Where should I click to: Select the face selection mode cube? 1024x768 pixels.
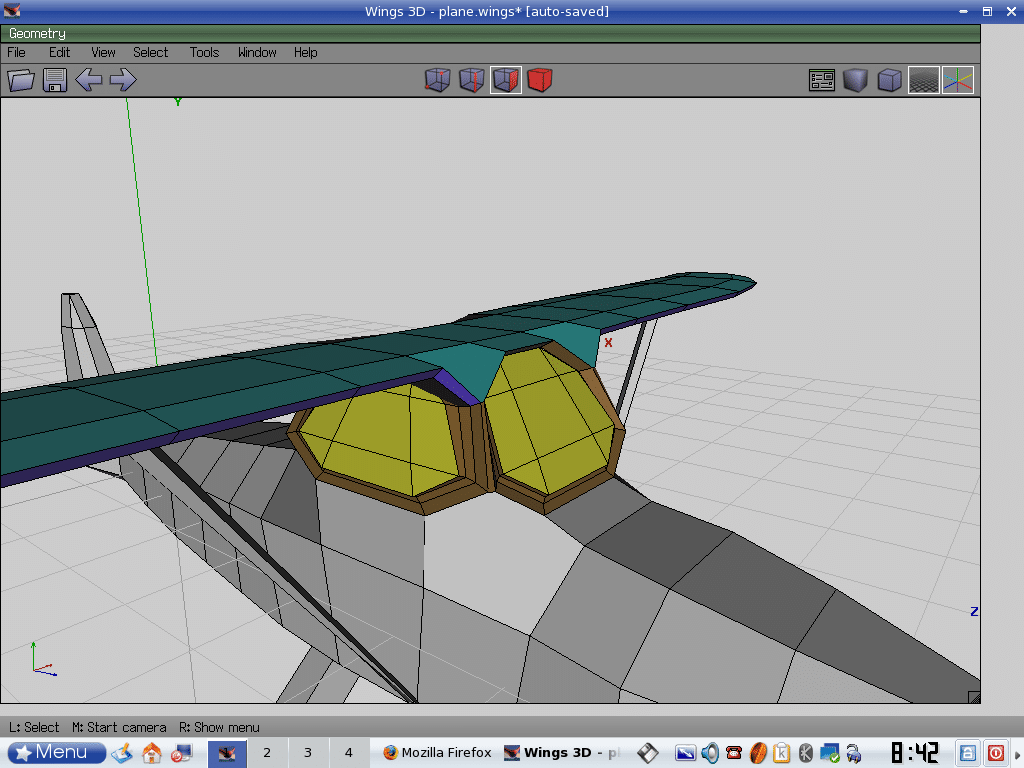(x=506, y=80)
